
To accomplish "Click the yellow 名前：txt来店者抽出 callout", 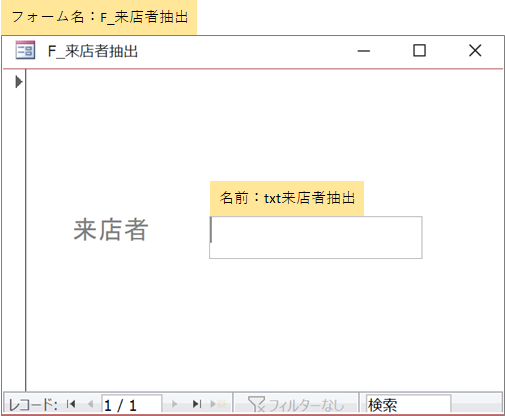I will pos(287,198).
